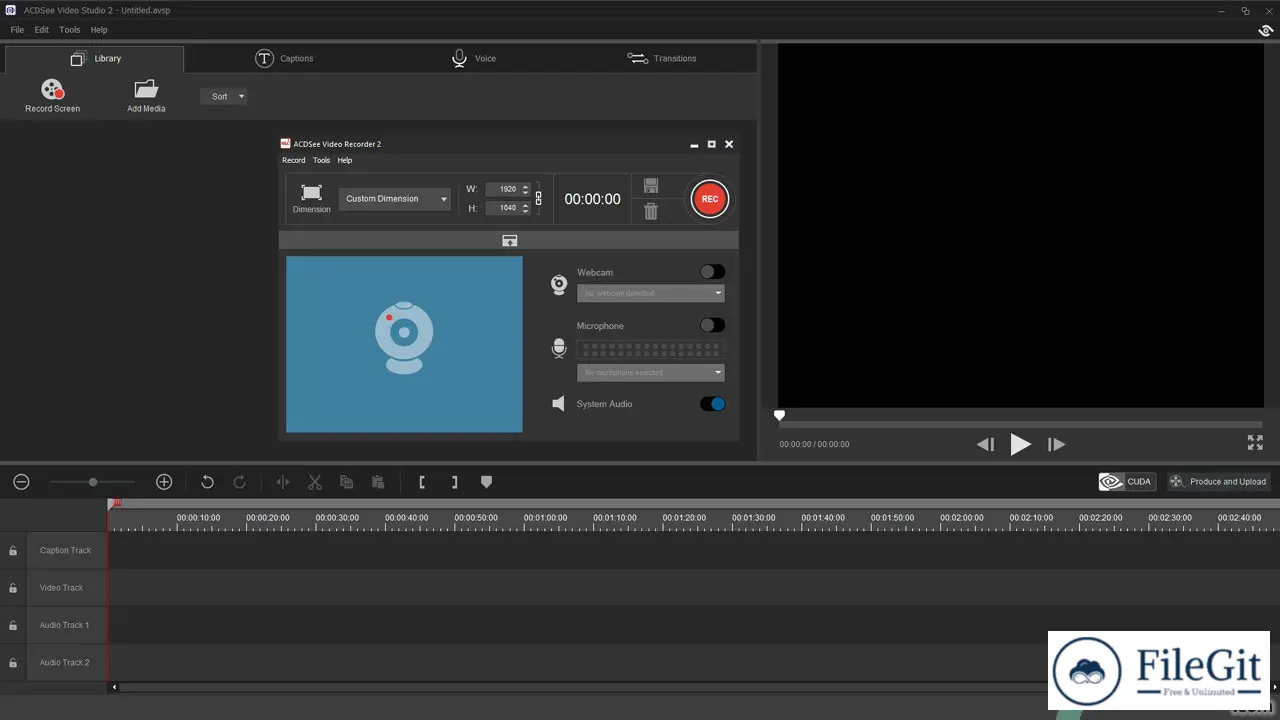Step forward one frame in preview
Image resolution: width=1280 pixels, height=720 pixels.
click(1056, 444)
